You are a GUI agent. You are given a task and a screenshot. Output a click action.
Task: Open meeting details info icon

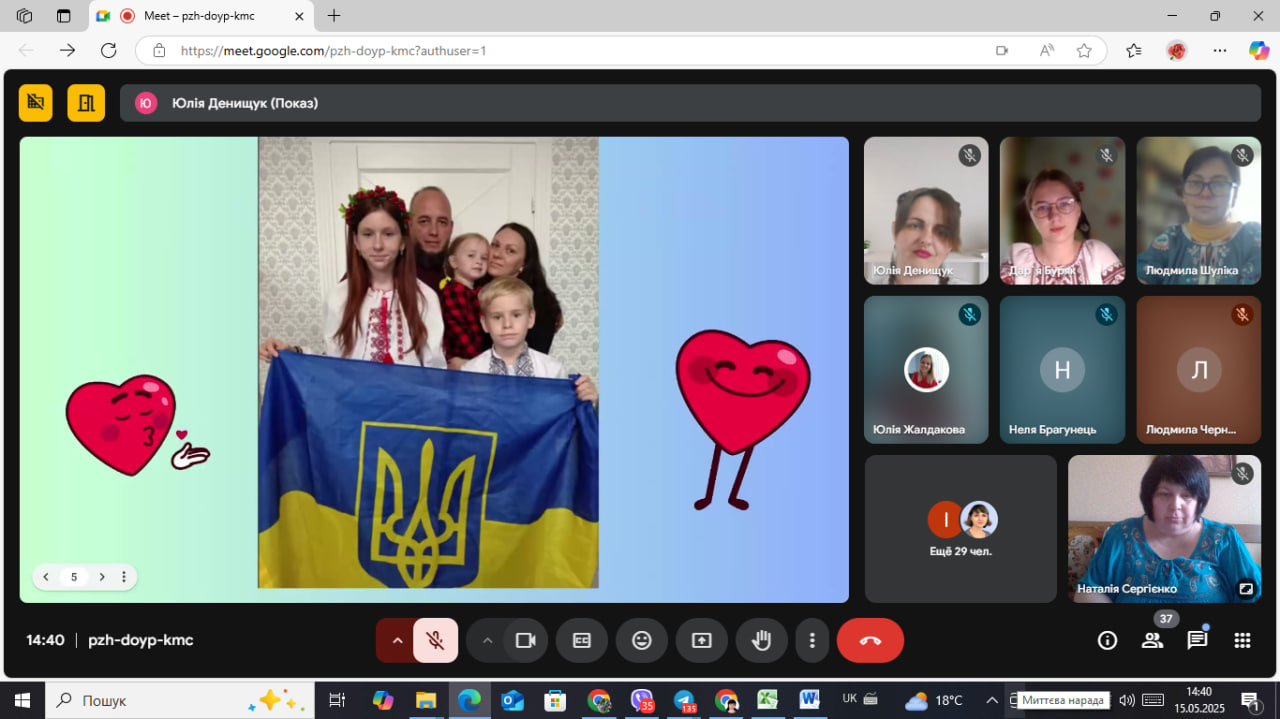1107,641
